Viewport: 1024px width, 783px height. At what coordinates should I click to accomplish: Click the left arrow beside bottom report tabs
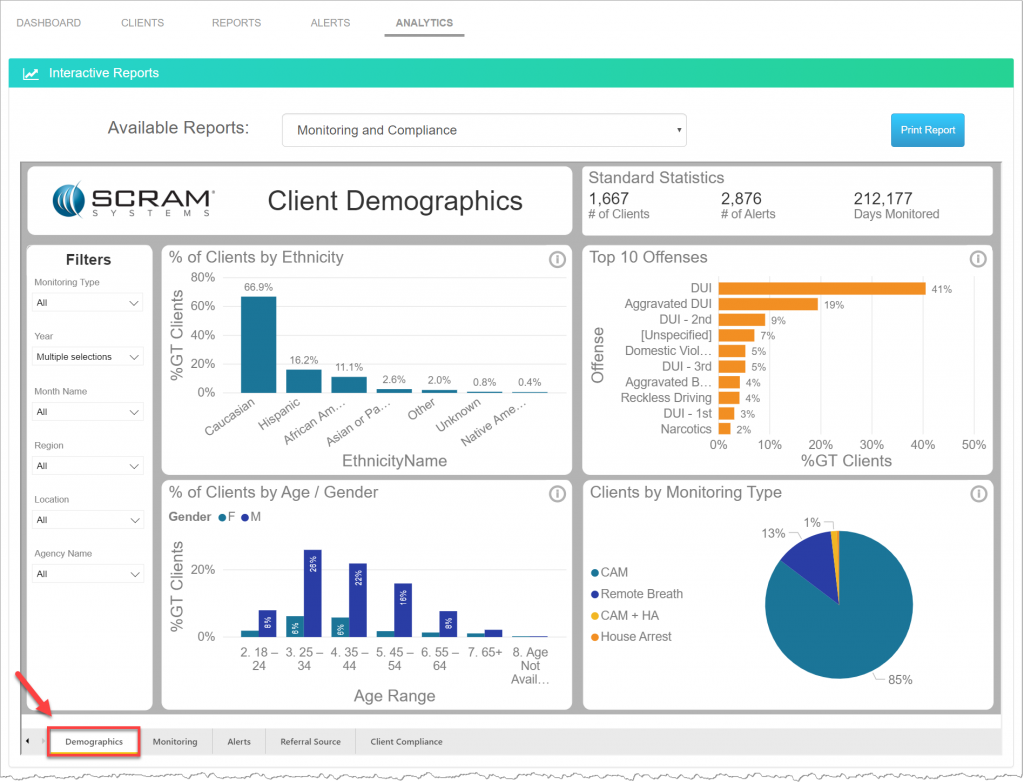click(x=26, y=740)
